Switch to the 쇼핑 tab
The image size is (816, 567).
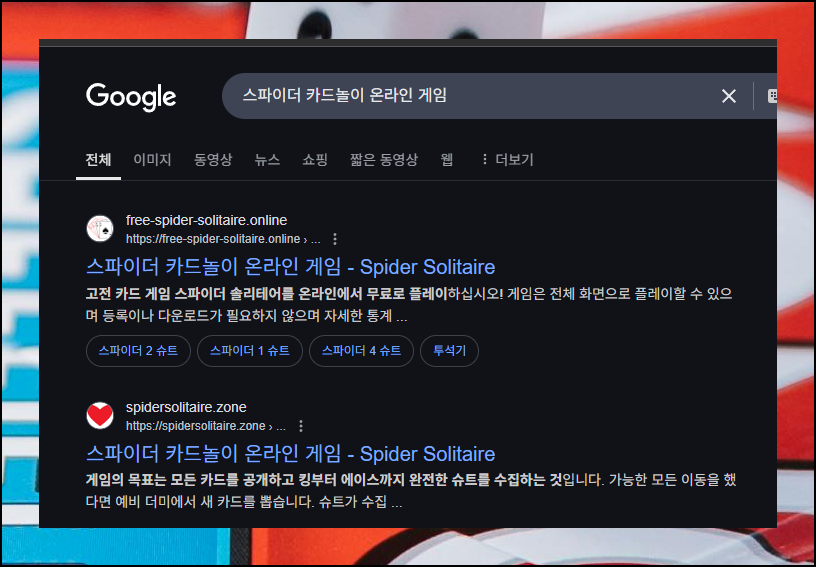click(315, 160)
